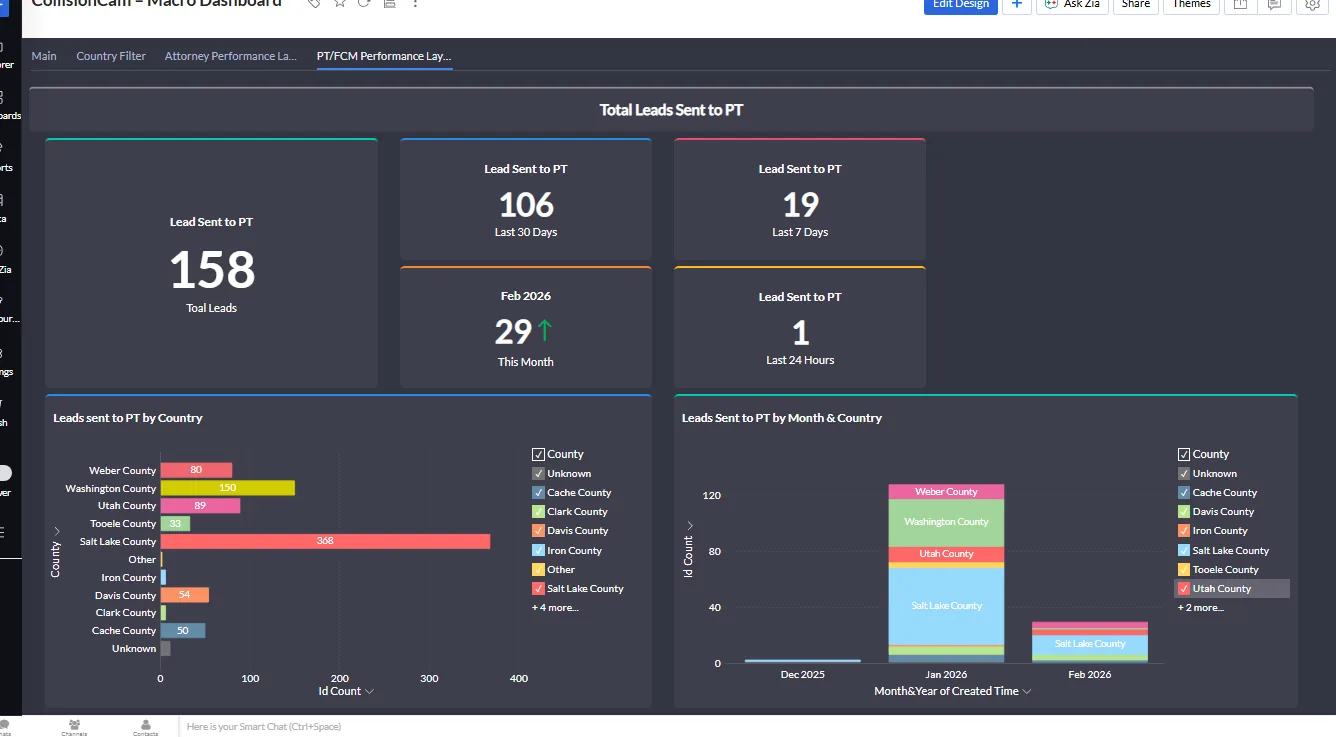Image resolution: width=1336 pixels, height=737 pixels.
Task: Uncheck Unknown in the right chart legend
Action: coord(1184,474)
